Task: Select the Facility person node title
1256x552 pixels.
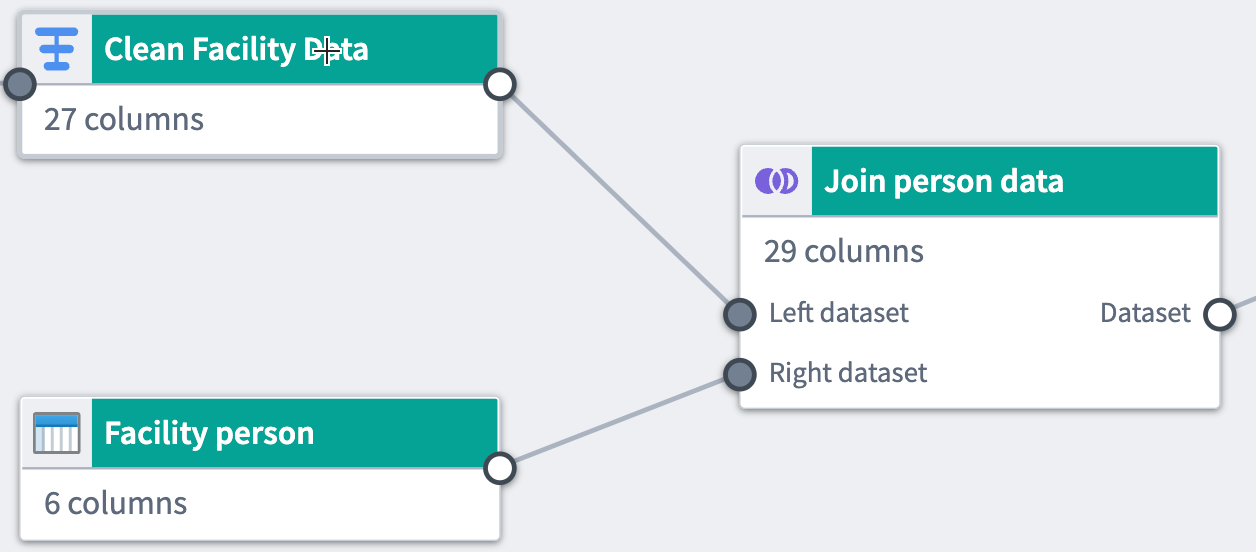Action: (209, 433)
